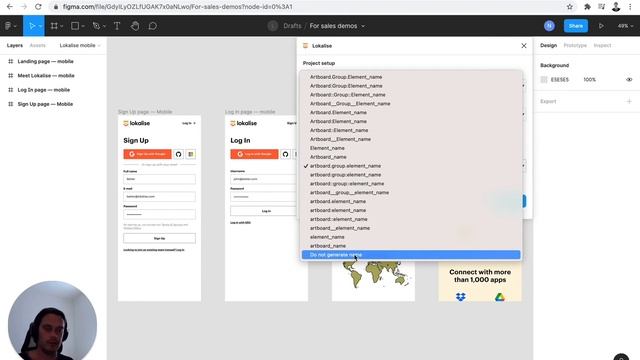Expand the Pen tool options arrow
This screenshot has width=640, height=360.
104,26
